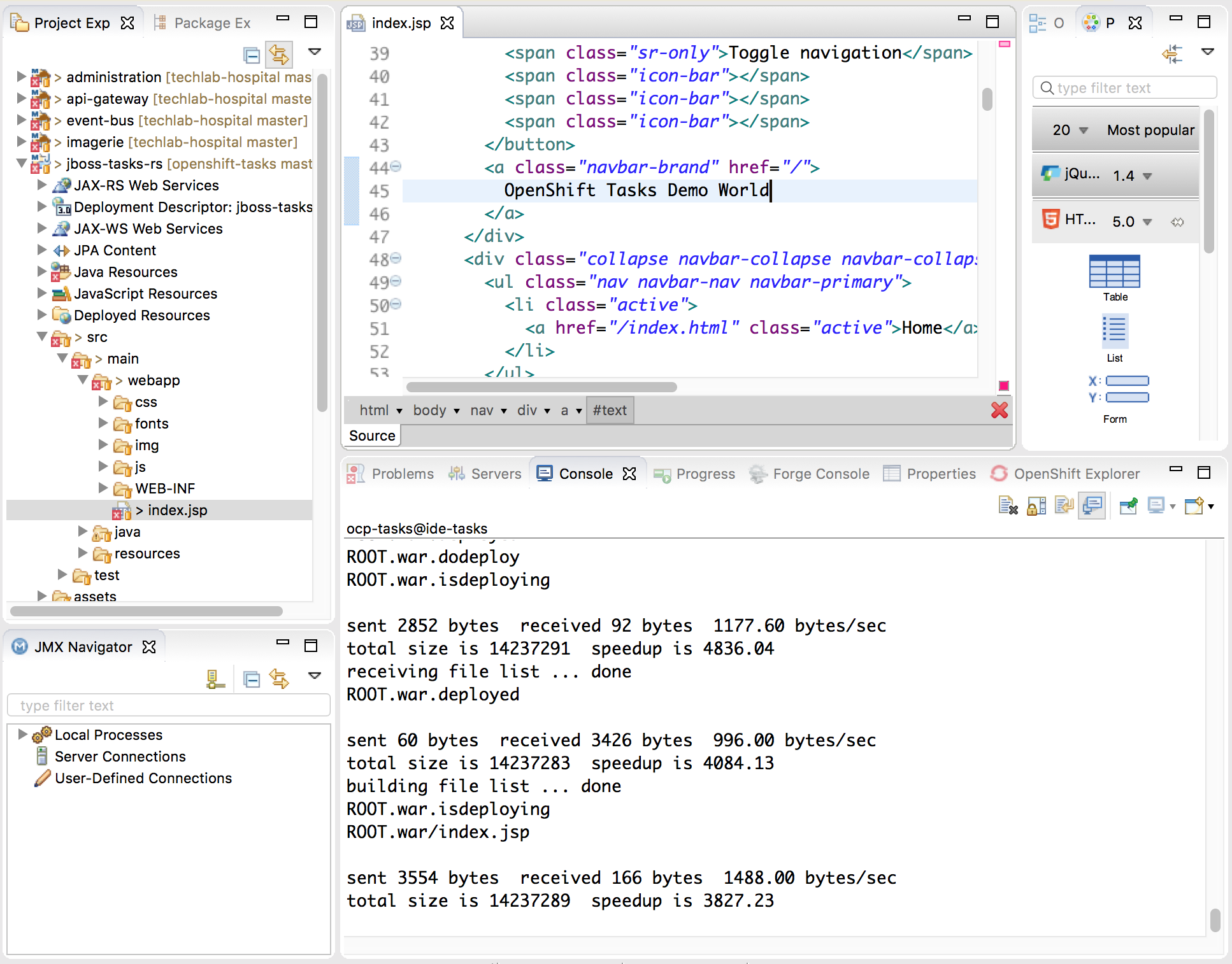Click the Clear Console icon
The height and width of the screenshot is (964, 1232).
pos(1008,506)
